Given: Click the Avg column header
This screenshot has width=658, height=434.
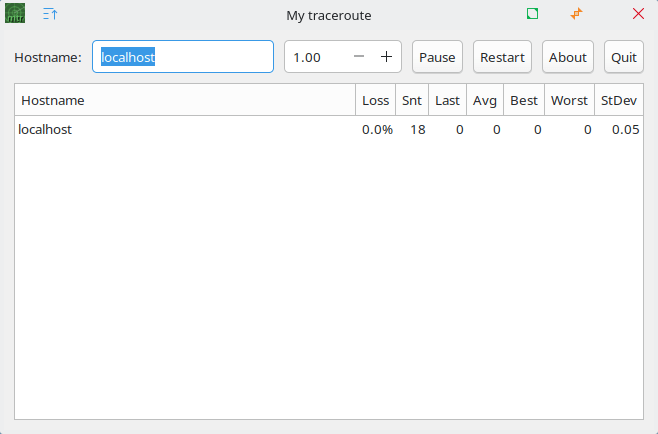Looking at the screenshot, I should point(485,100).
